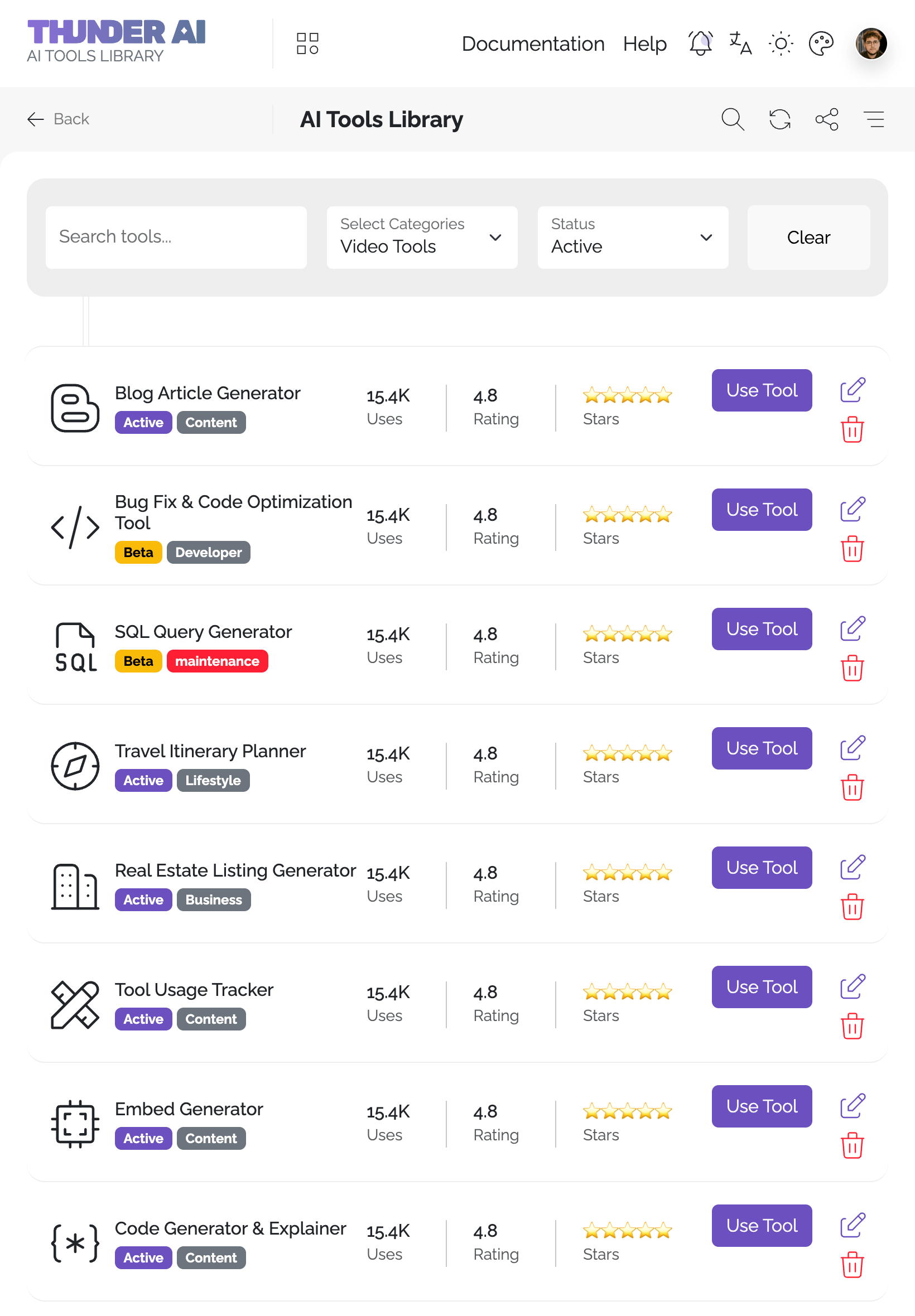Expand the Select Categories dropdown
This screenshot has height=1316, width=915.
coord(422,237)
